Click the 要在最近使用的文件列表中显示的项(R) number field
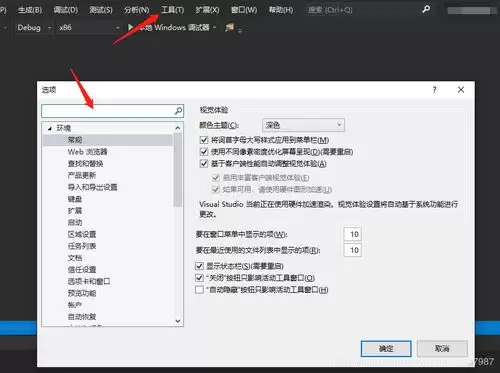Viewport: 500px width, 373px height. click(353, 250)
